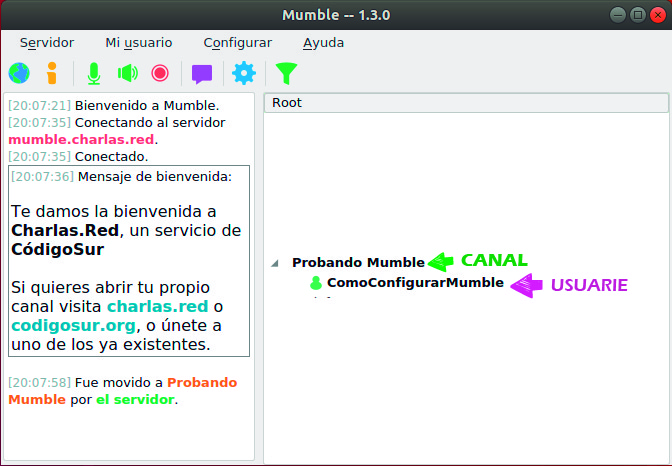This screenshot has height=466, width=672.
Task: Open the Configurar menu
Action: tap(238, 43)
